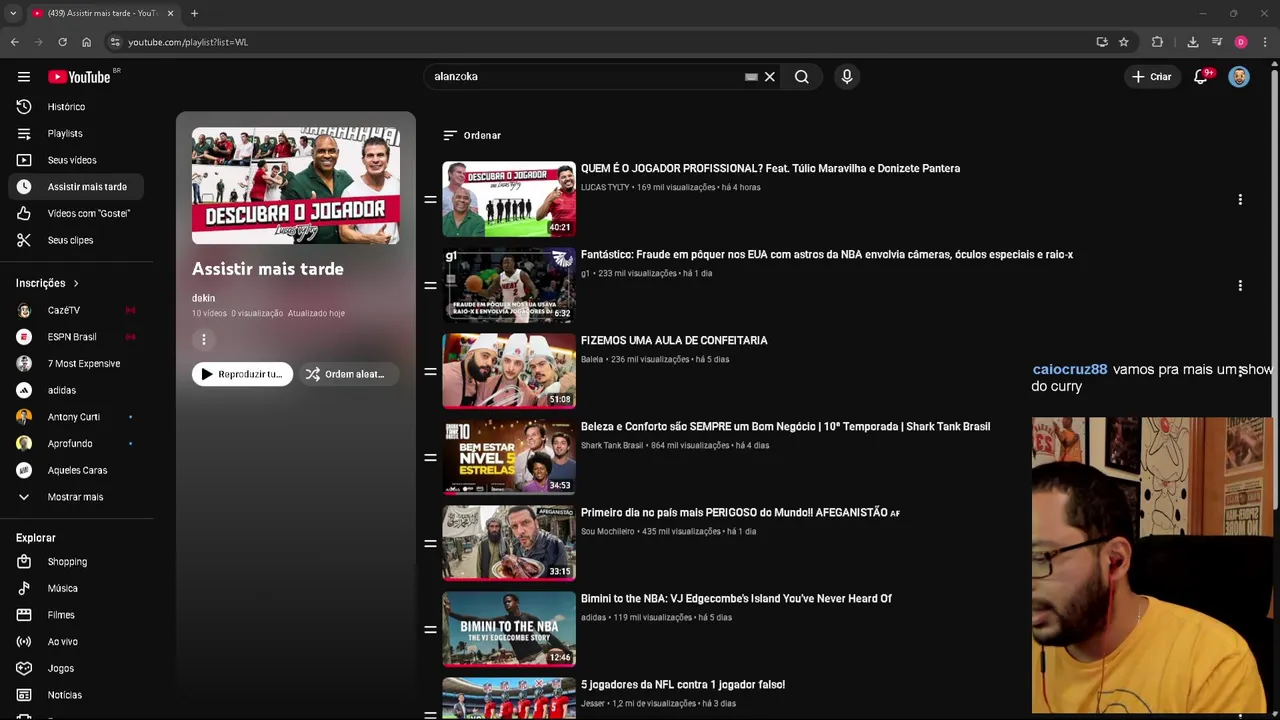Image resolution: width=1280 pixels, height=720 pixels.
Task: Open Jogos in Explorar
Action: [x=77, y=668]
